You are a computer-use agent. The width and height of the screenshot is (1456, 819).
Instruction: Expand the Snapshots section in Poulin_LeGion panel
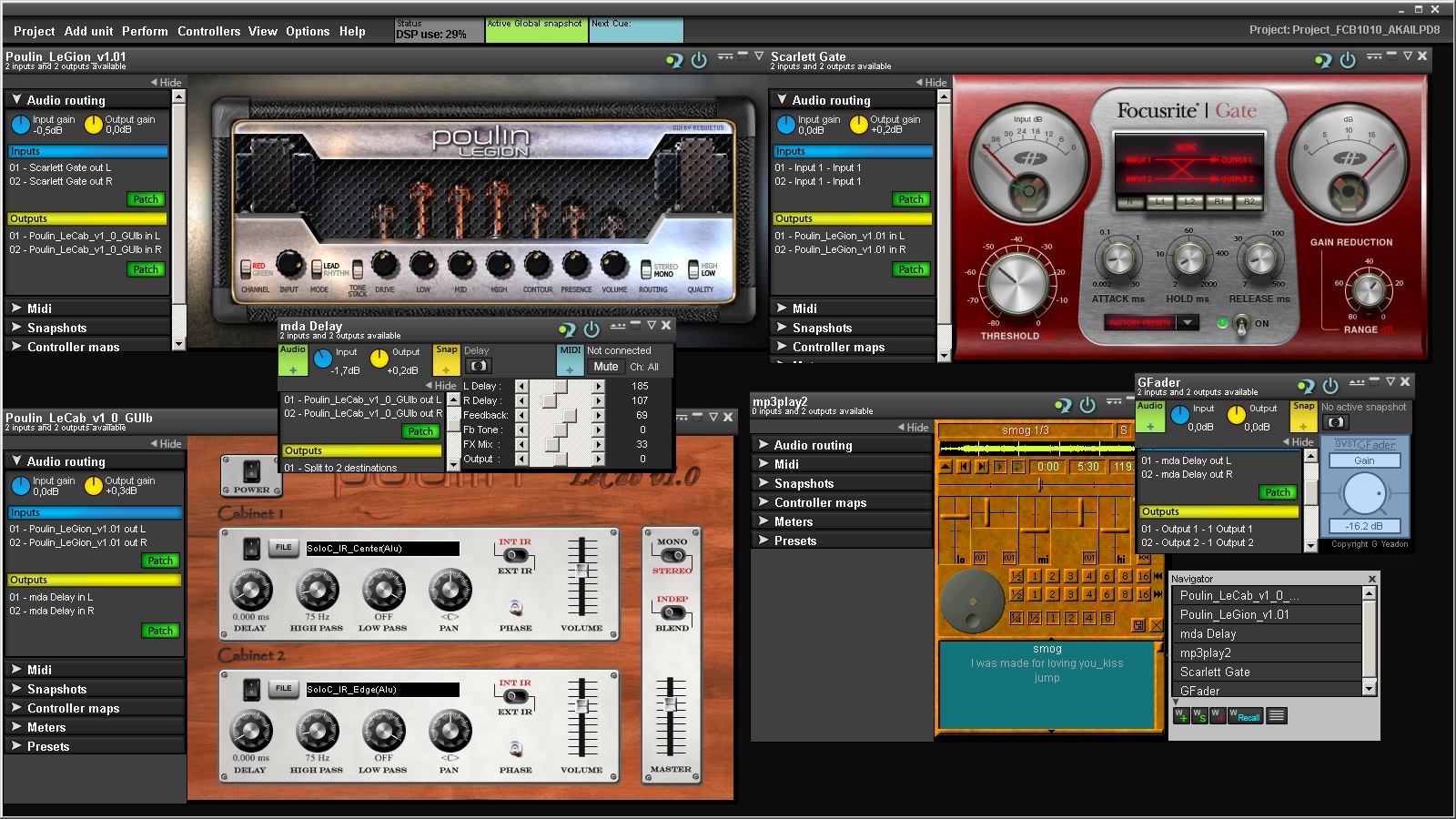(x=56, y=328)
